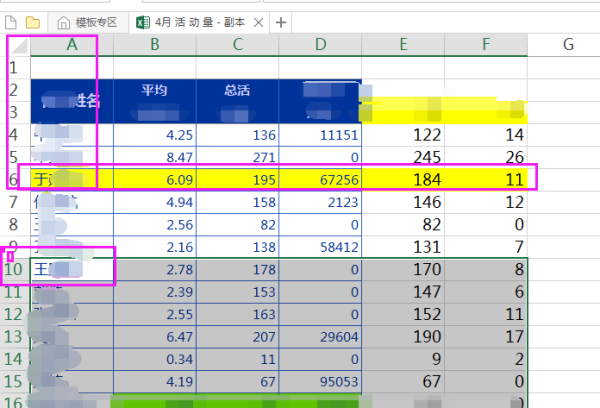Select column A header
The width and height of the screenshot is (600, 408).
[72, 44]
